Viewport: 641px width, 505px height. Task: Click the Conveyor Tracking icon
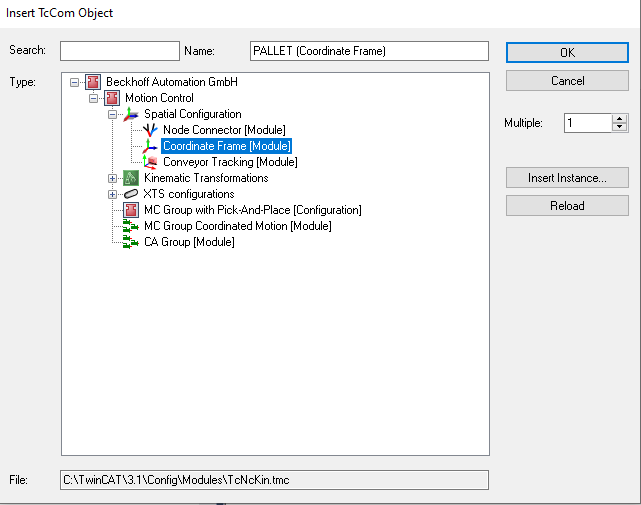[x=150, y=162]
